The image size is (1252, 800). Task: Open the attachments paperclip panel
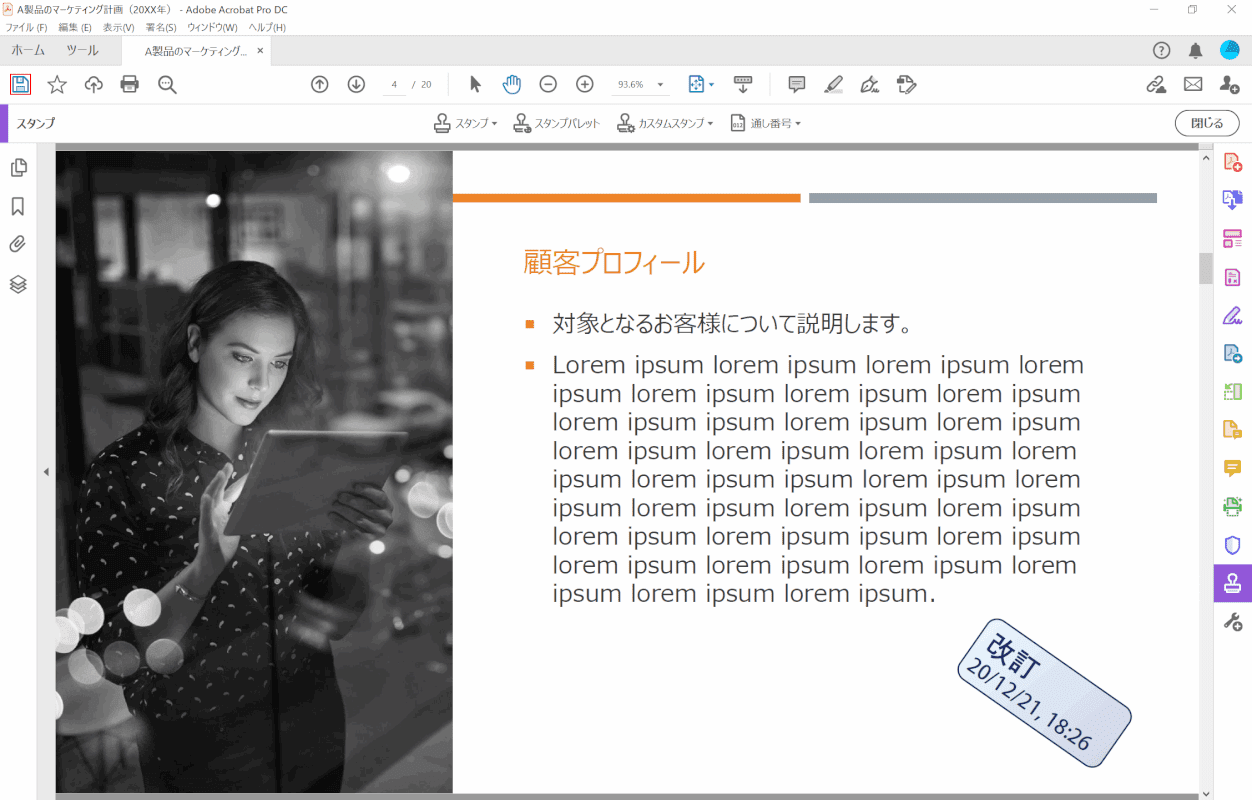pyautogui.click(x=18, y=245)
